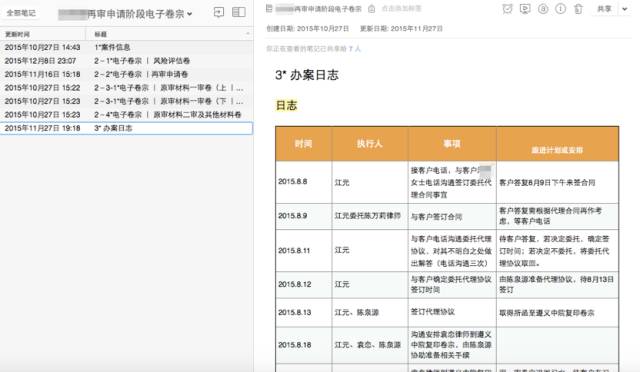Select the note 1*案件信息
The height and width of the screenshot is (372, 640).
pyautogui.click(x=126, y=47)
